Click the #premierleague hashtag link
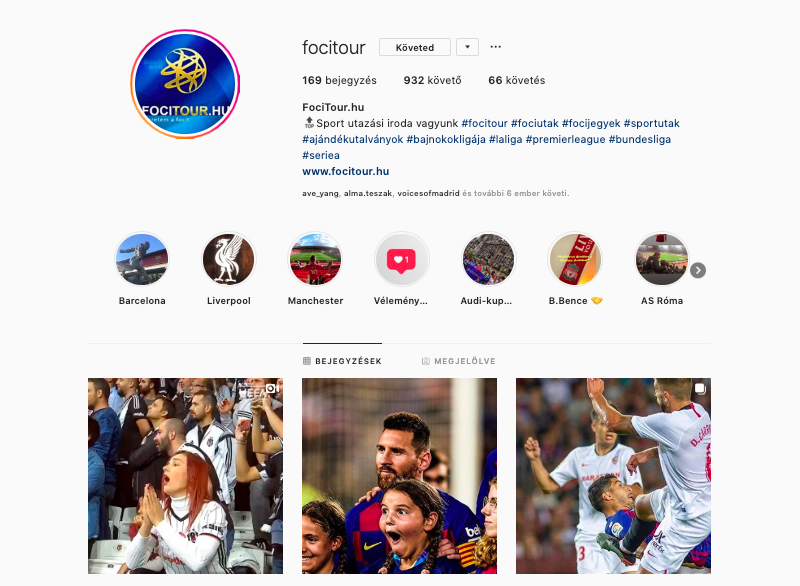This screenshot has width=800, height=586. 565,139
